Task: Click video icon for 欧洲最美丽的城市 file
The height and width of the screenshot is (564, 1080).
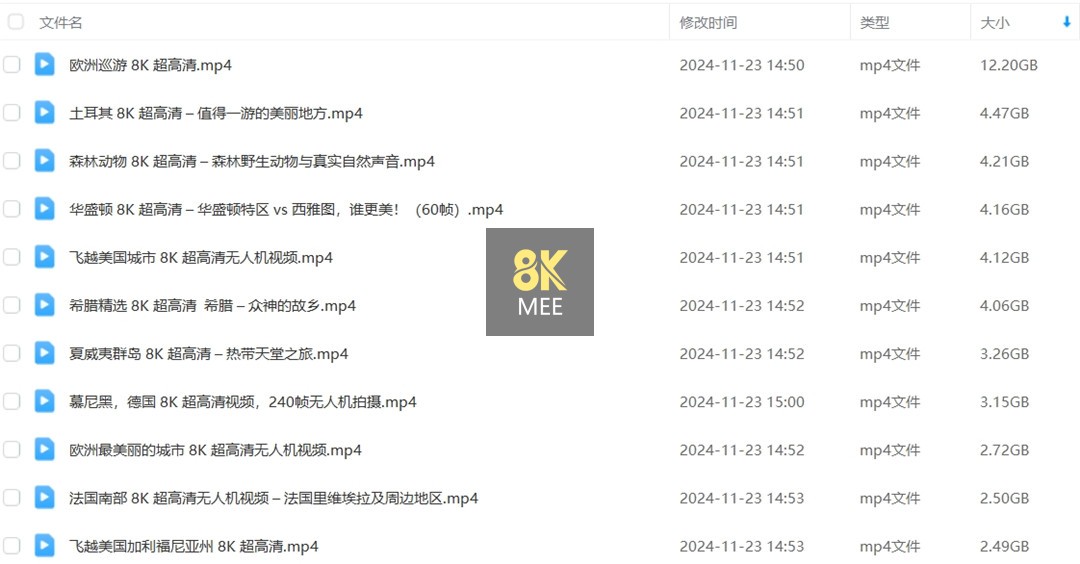Action: [44, 450]
